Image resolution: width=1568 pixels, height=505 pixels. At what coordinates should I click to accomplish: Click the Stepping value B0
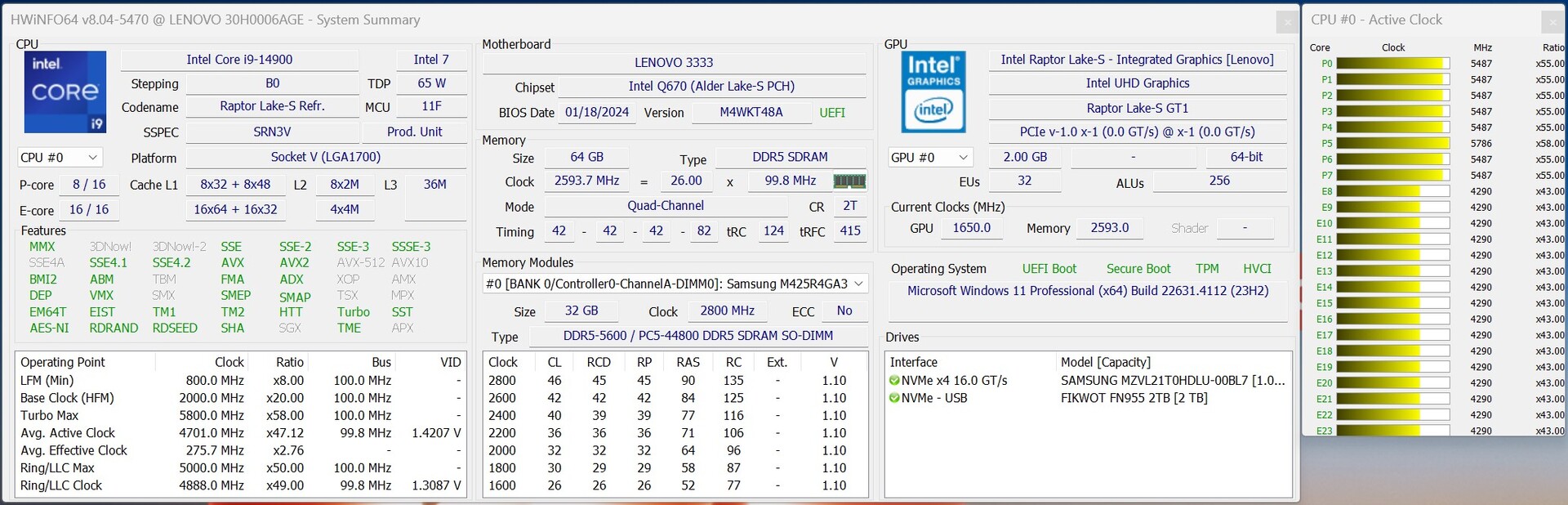(x=273, y=83)
